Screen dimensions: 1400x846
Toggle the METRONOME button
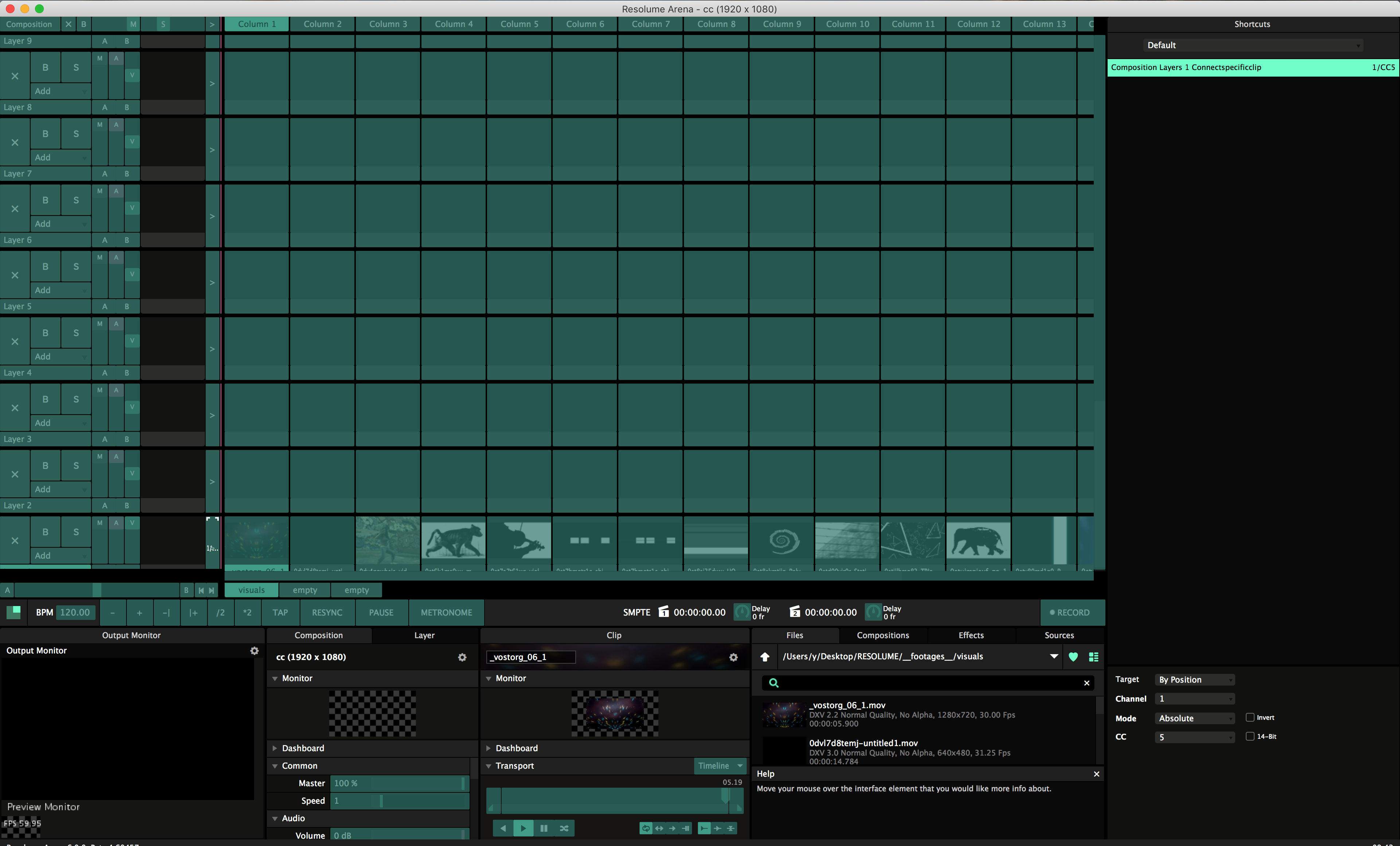click(x=446, y=613)
